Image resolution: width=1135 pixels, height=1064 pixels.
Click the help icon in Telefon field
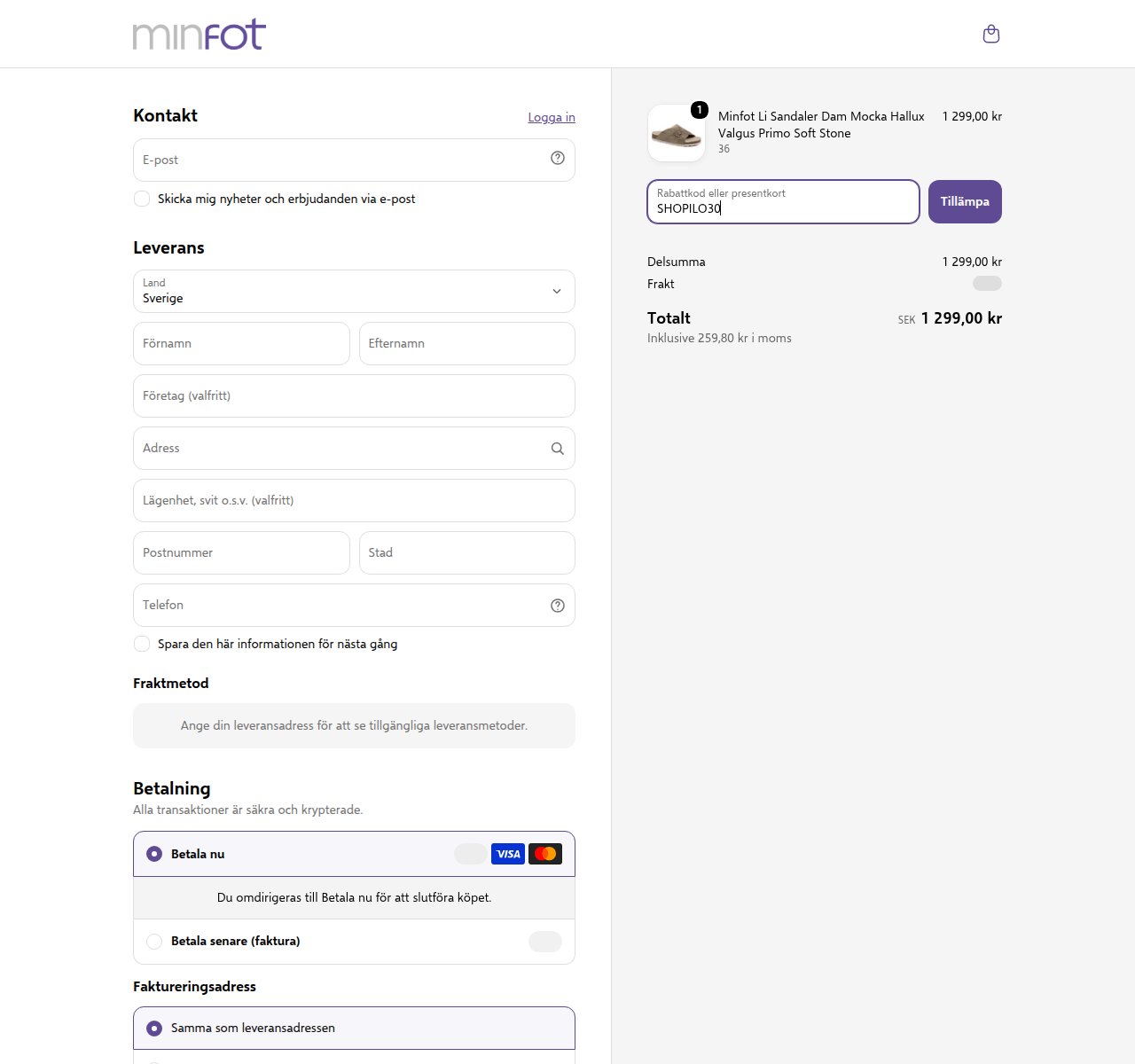[x=558, y=606]
